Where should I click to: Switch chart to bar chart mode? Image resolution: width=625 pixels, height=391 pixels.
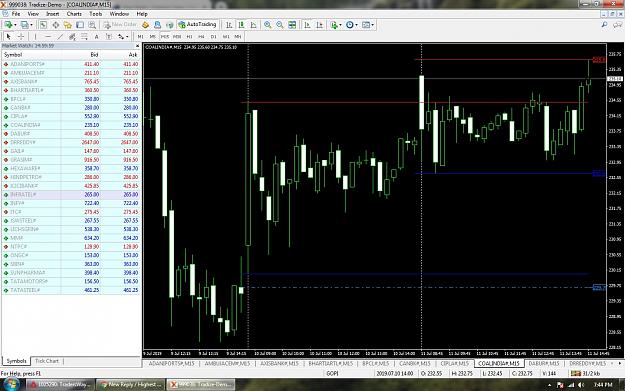[x=229, y=25]
